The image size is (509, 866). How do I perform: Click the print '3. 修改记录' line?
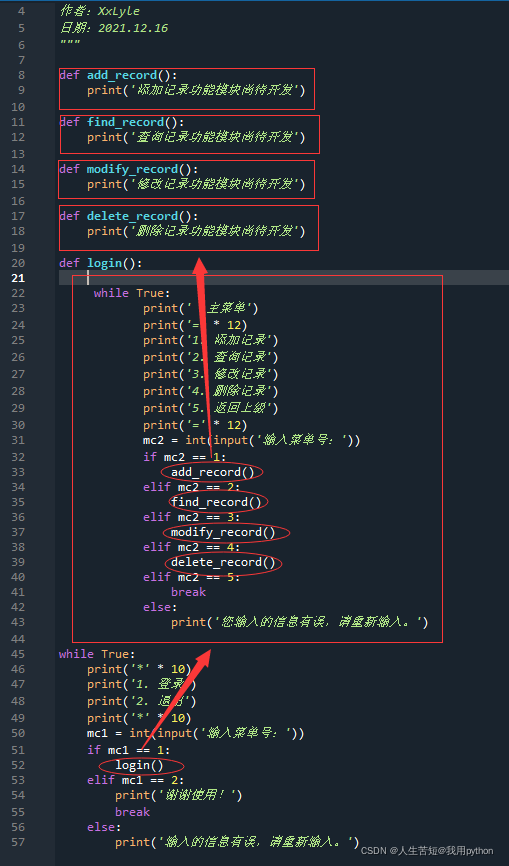coord(210,374)
